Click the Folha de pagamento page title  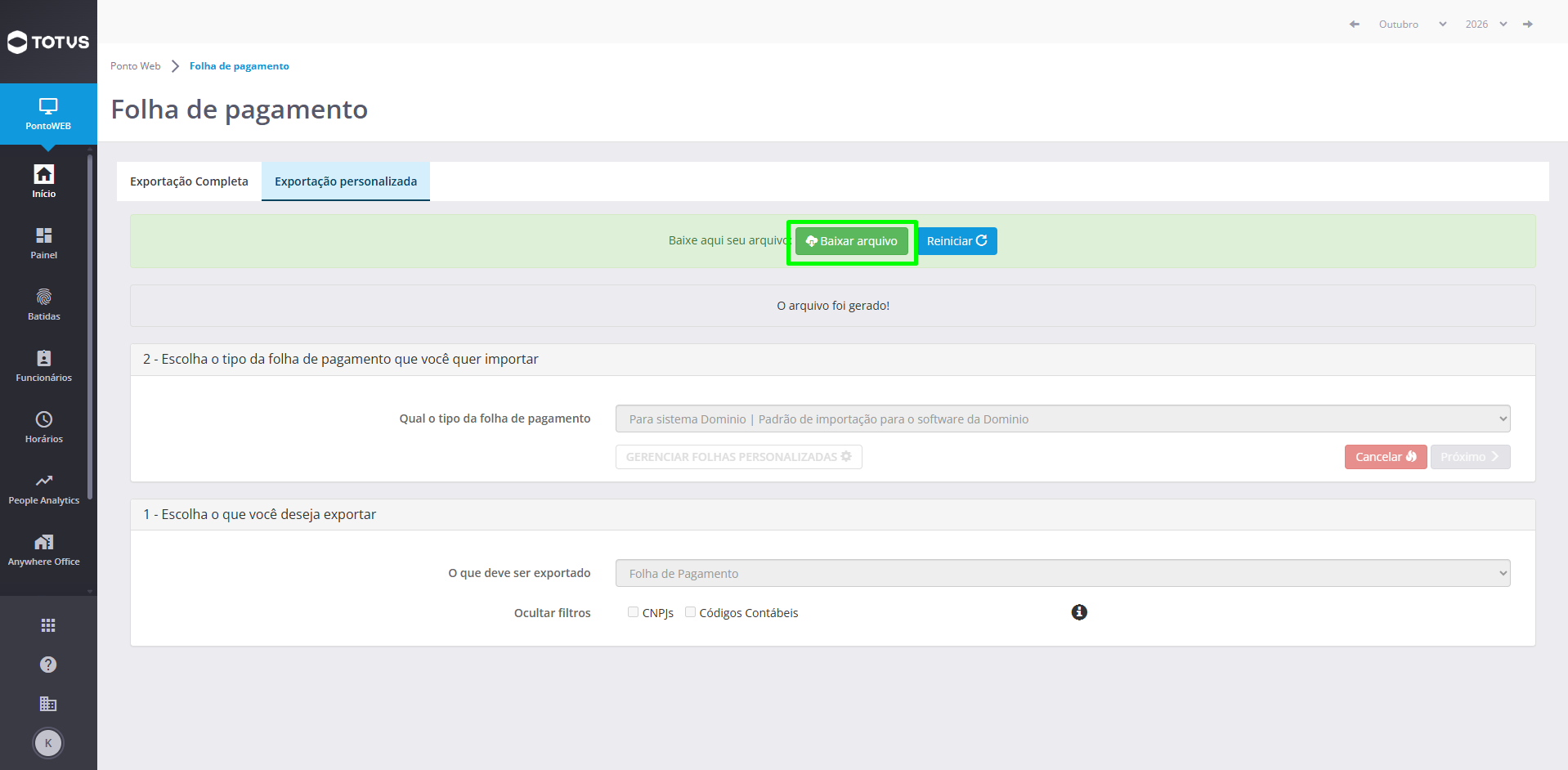coord(240,109)
